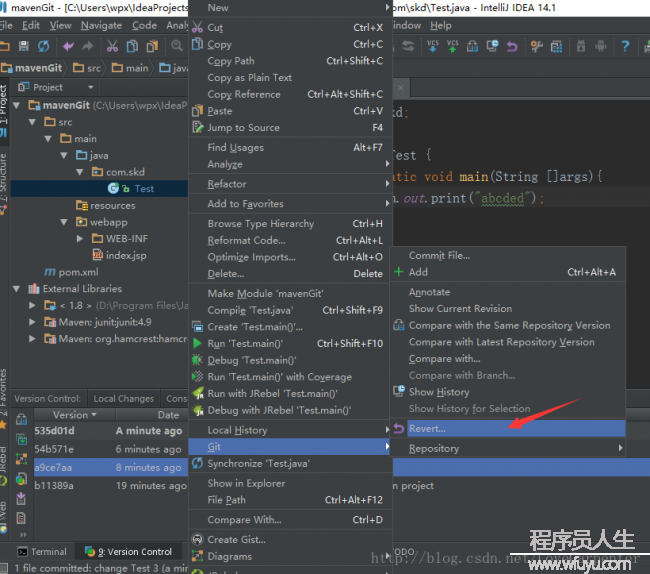This screenshot has height=574, width=650.
Task: Select index.jsp in project tree
Action: [126, 255]
